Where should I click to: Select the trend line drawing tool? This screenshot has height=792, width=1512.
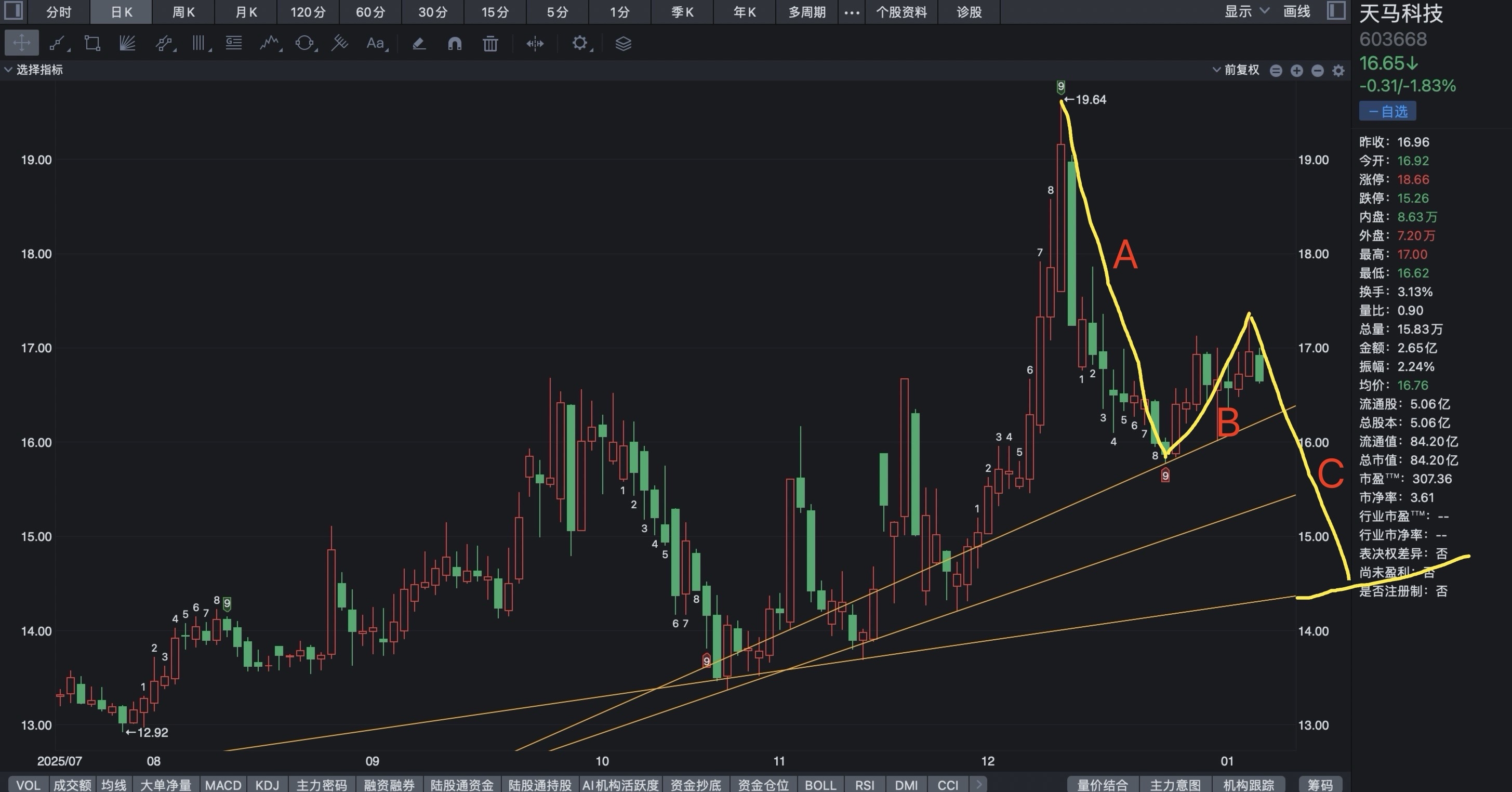tap(58, 44)
